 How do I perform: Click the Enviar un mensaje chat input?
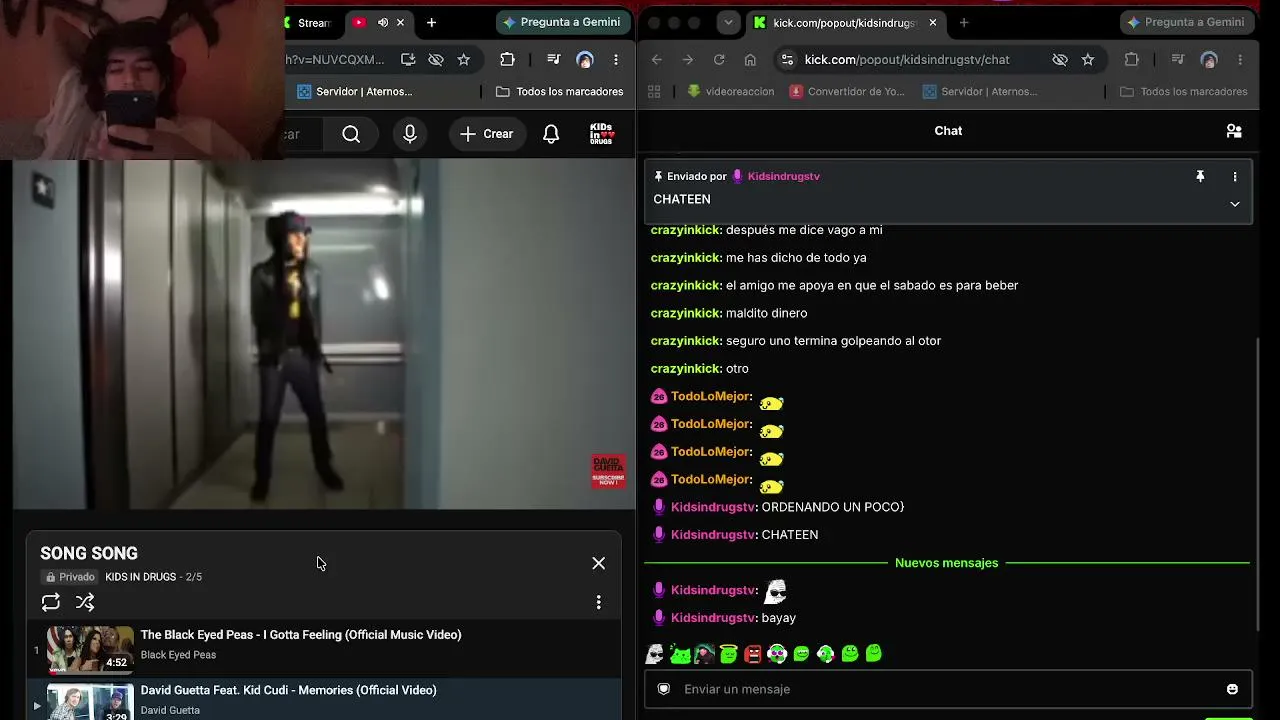click(x=948, y=689)
